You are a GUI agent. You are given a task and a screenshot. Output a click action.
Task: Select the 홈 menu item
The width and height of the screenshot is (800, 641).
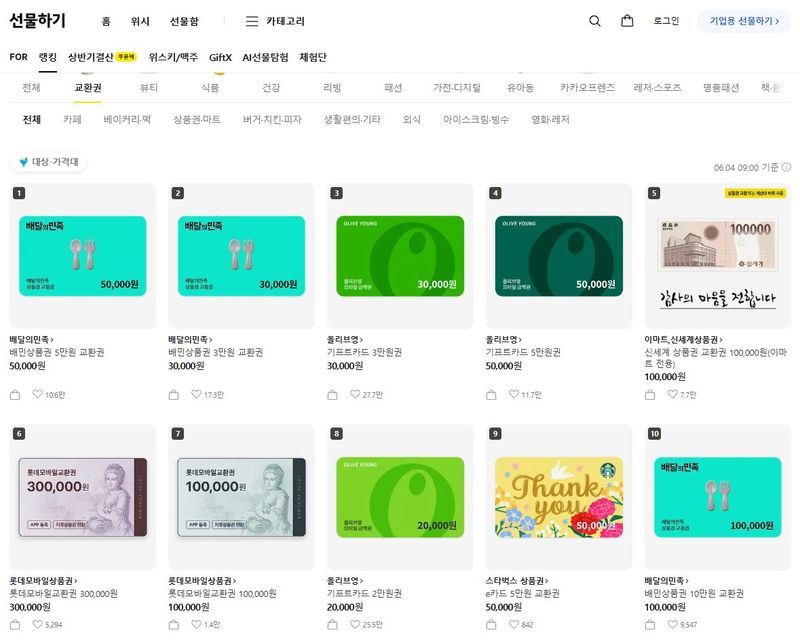pyautogui.click(x=106, y=21)
